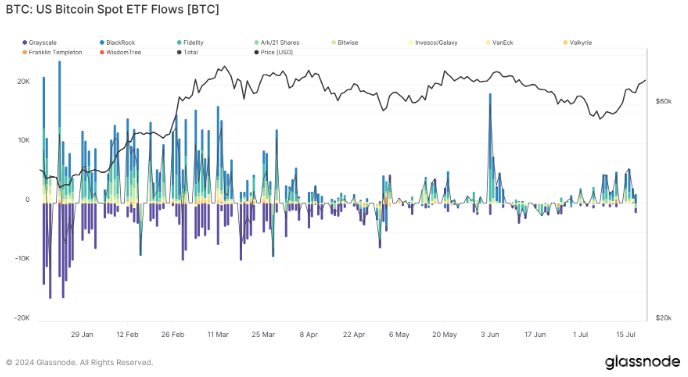Image resolution: width=688 pixels, height=377 pixels.
Task: Hide the Fidelity series in legend
Action: [x=190, y=43]
